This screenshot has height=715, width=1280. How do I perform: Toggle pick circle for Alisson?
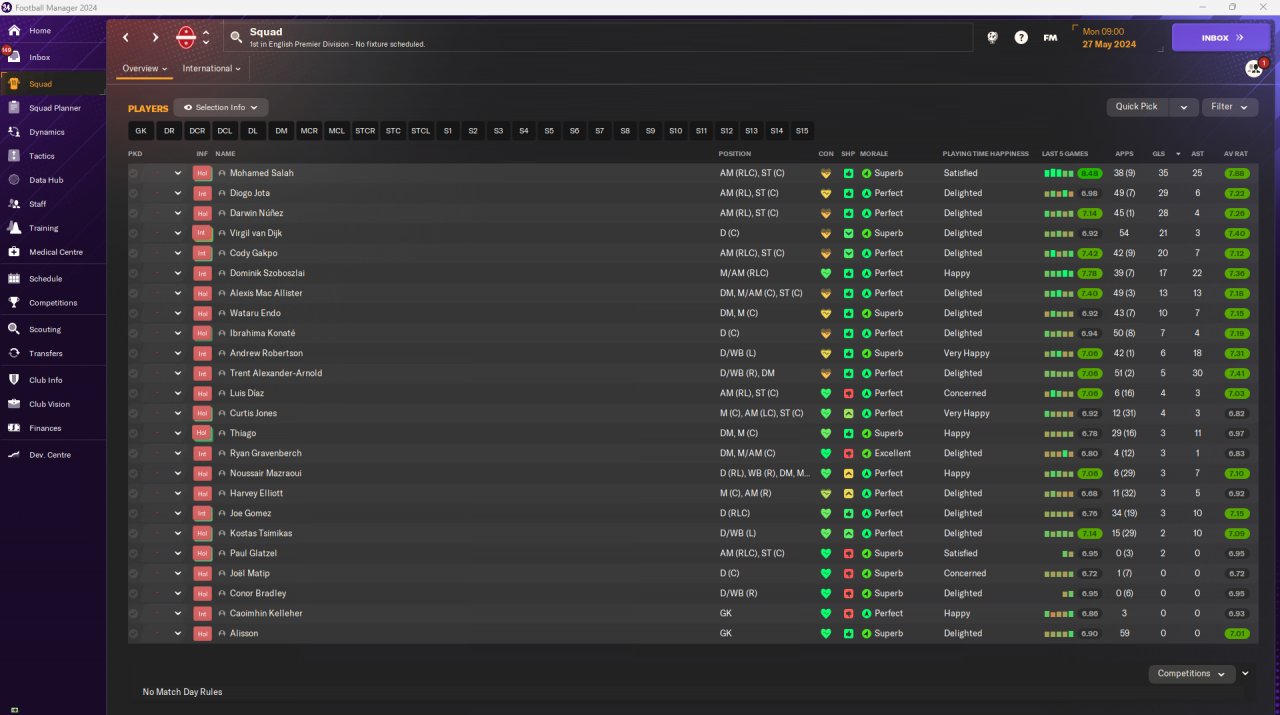[133, 633]
